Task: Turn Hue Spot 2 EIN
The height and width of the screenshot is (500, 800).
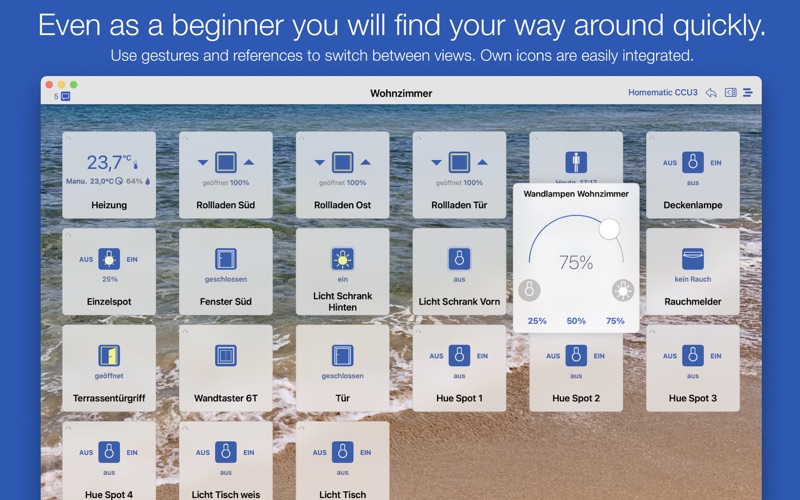Action: point(599,356)
